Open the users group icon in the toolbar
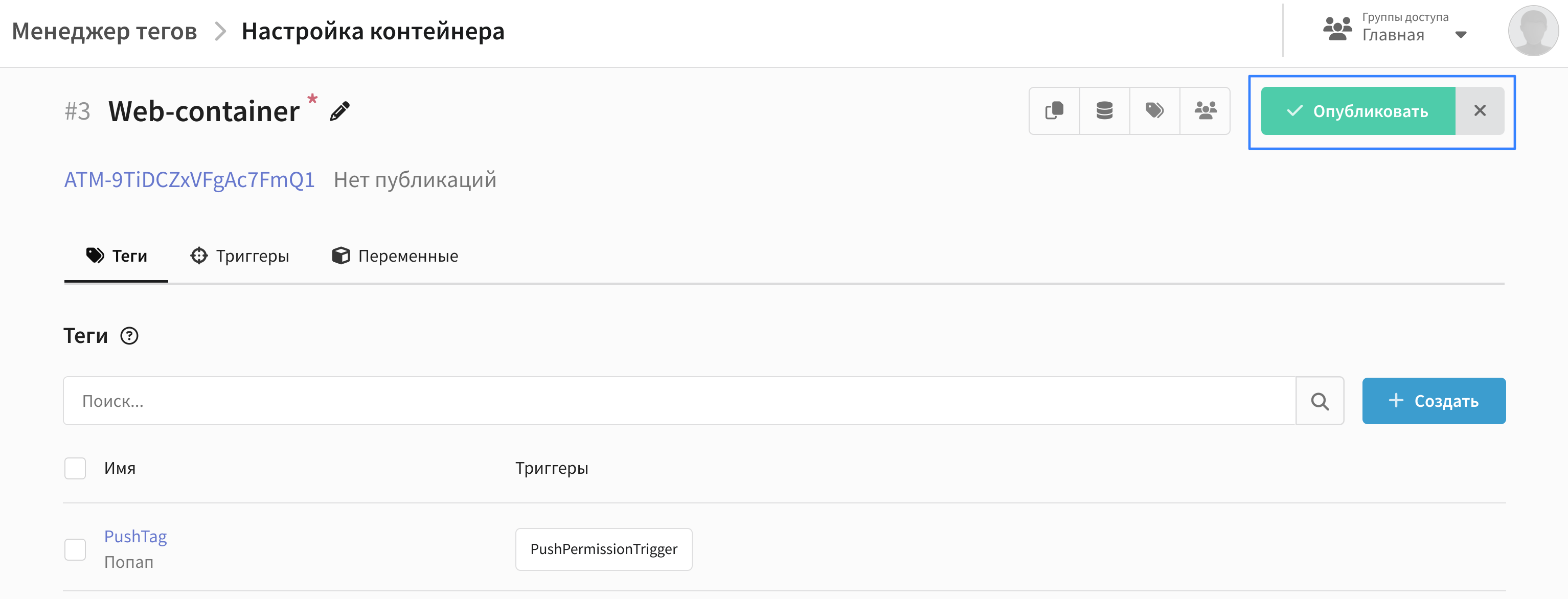Image resolution: width=1568 pixels, height=599 pixels. coord(1205,111)
